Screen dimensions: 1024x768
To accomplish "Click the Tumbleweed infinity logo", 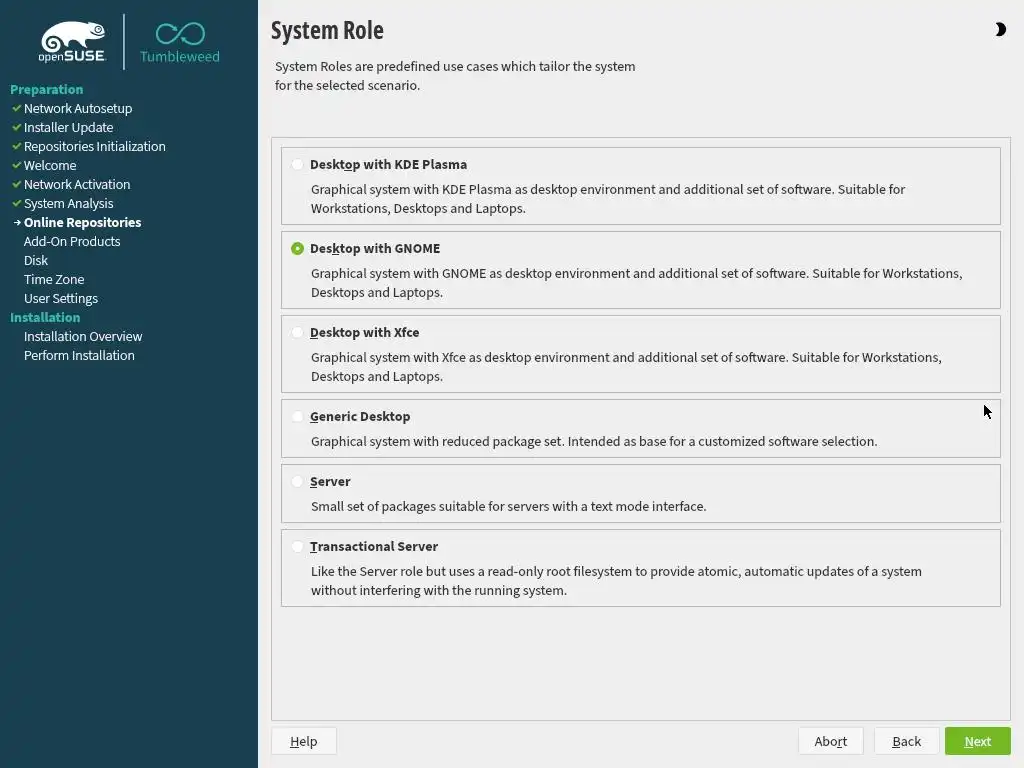I will click(x=180, y=35).
